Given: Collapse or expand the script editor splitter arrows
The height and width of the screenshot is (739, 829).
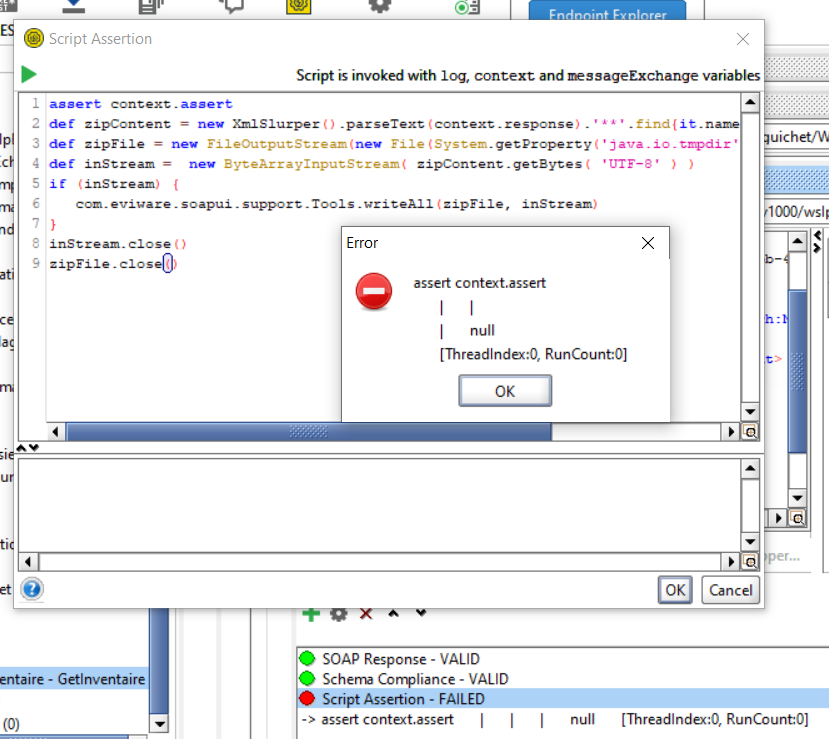Looking at the screenshot, I should (29, 448).
